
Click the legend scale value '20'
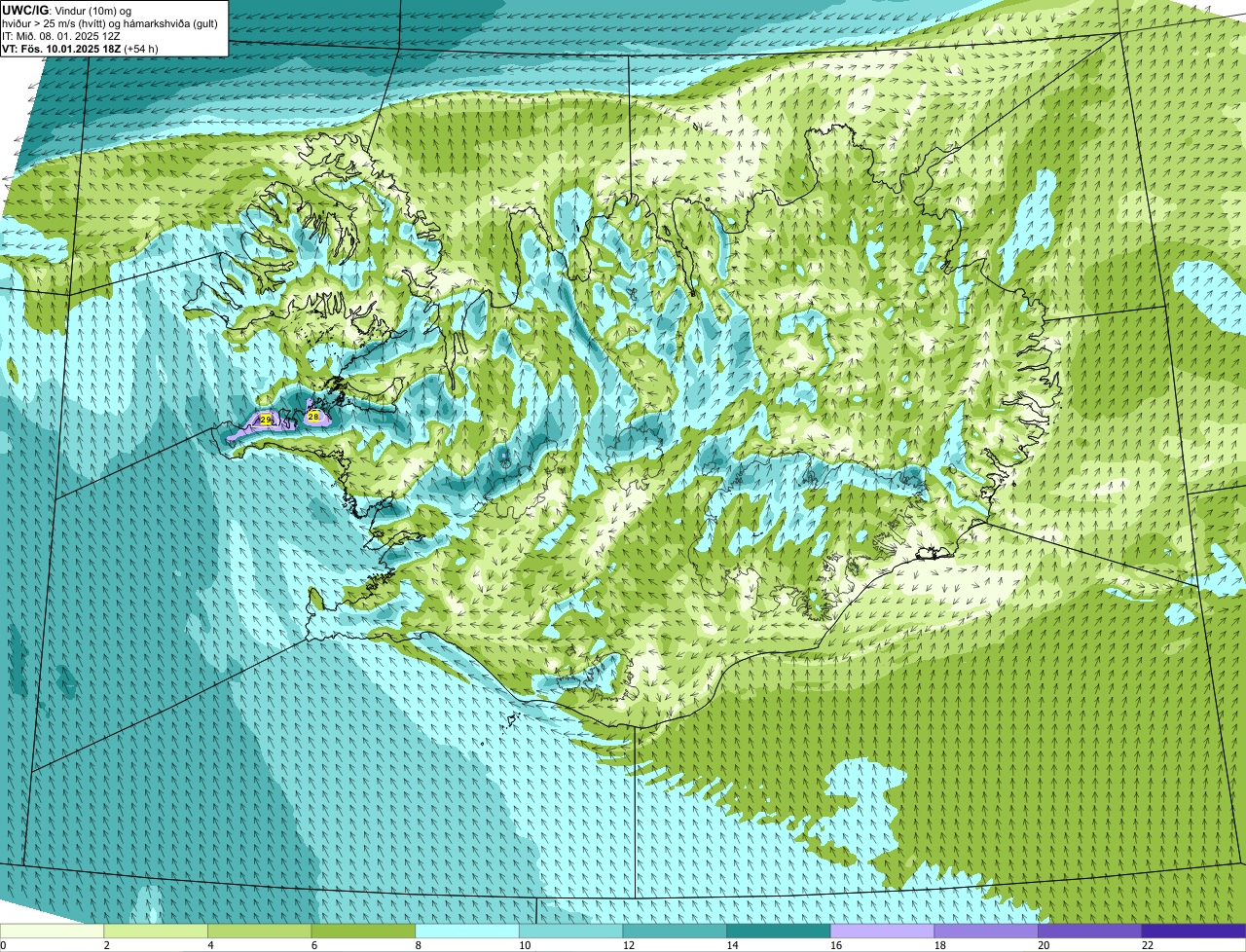(x=1044, y=945)
